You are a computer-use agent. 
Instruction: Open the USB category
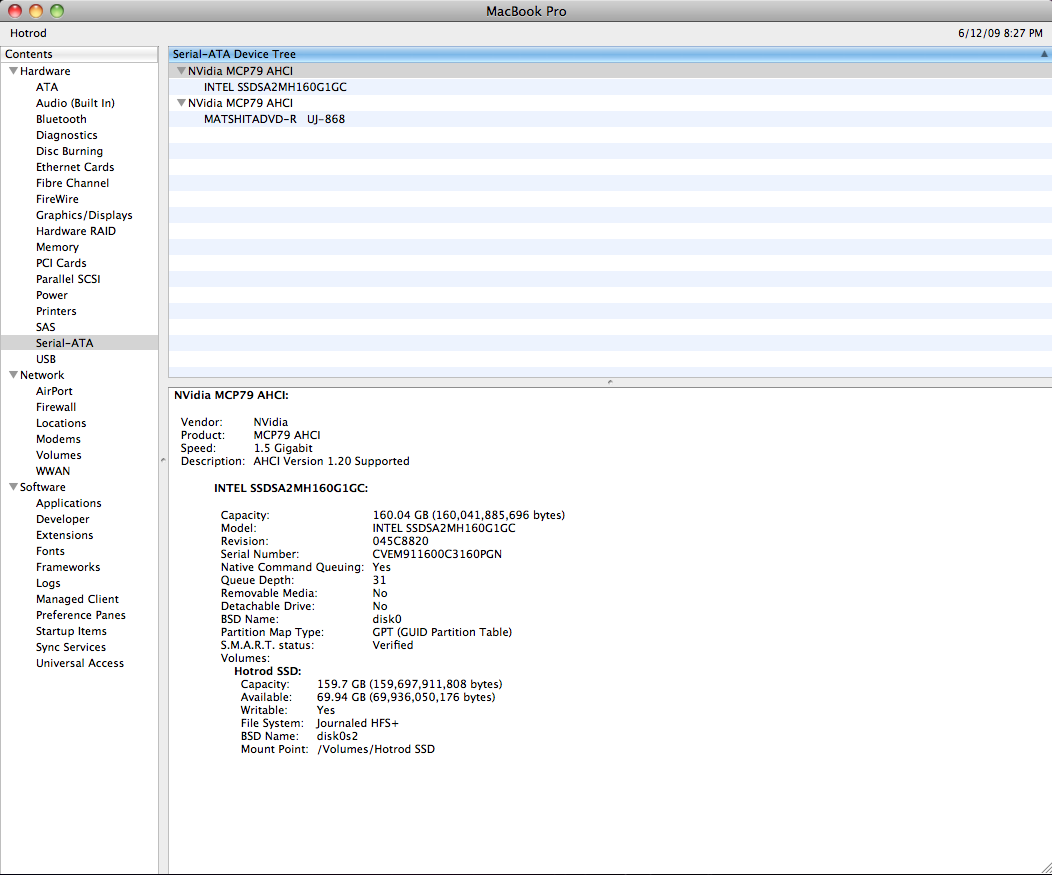[46, 359]
